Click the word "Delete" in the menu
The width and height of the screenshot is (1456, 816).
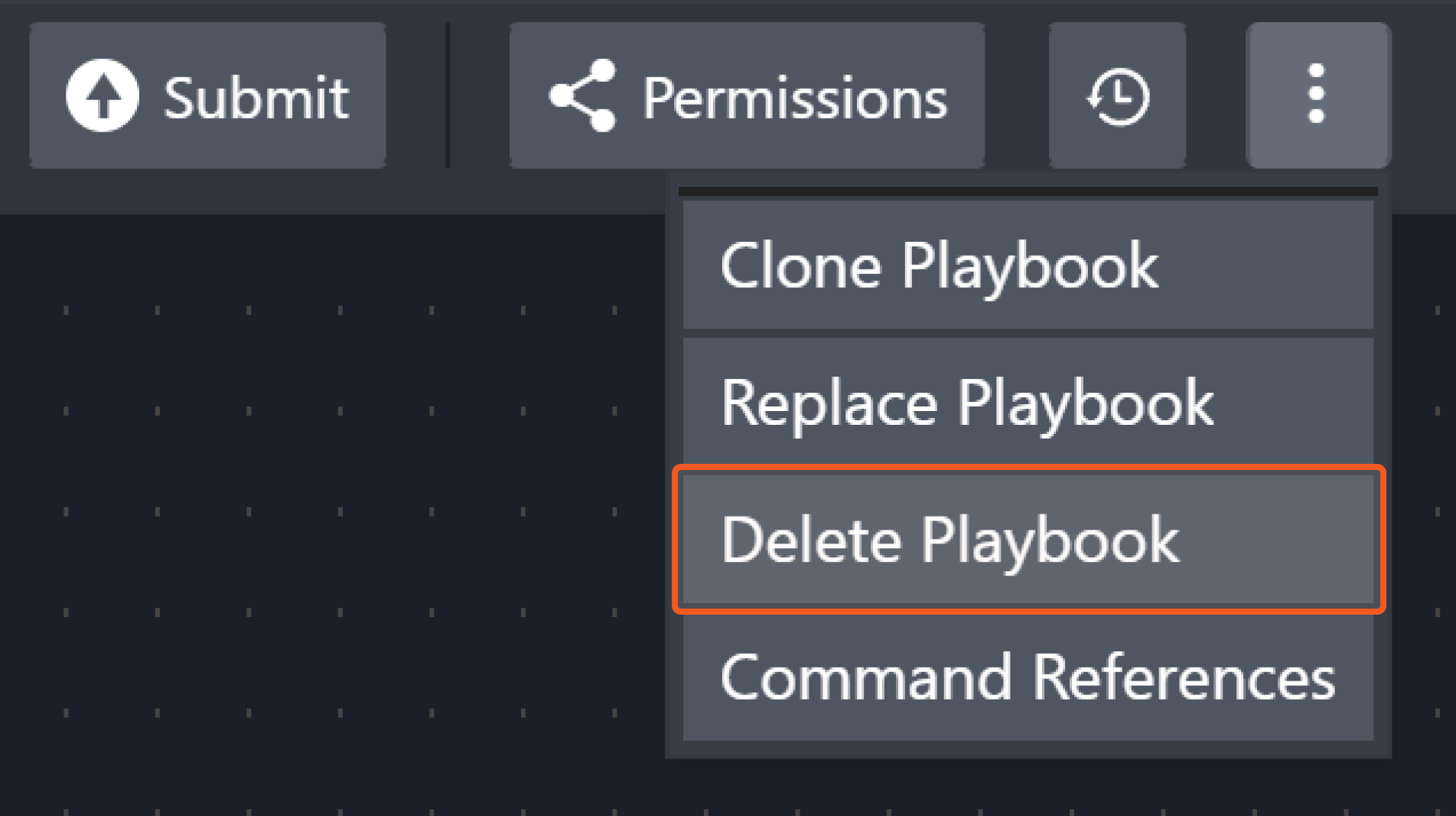tap(811, 540)
